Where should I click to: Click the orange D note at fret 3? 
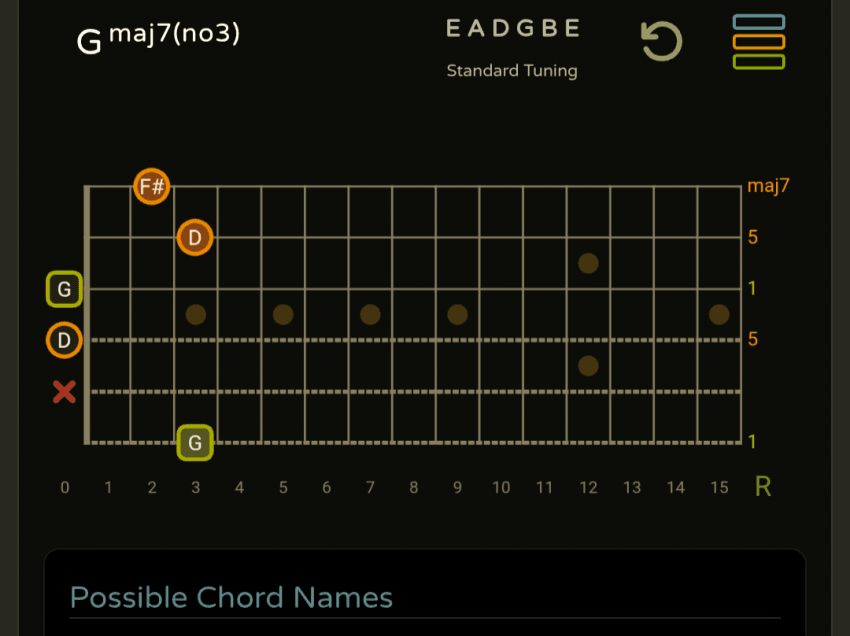(195, 238)
